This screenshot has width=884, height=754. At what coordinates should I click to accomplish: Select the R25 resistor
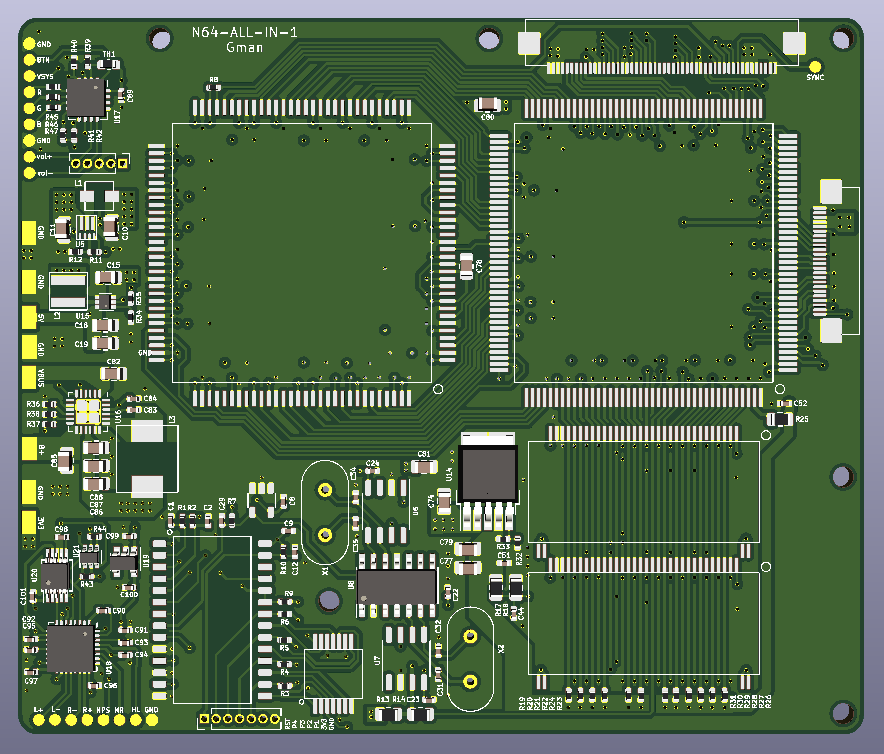(779, 419)
